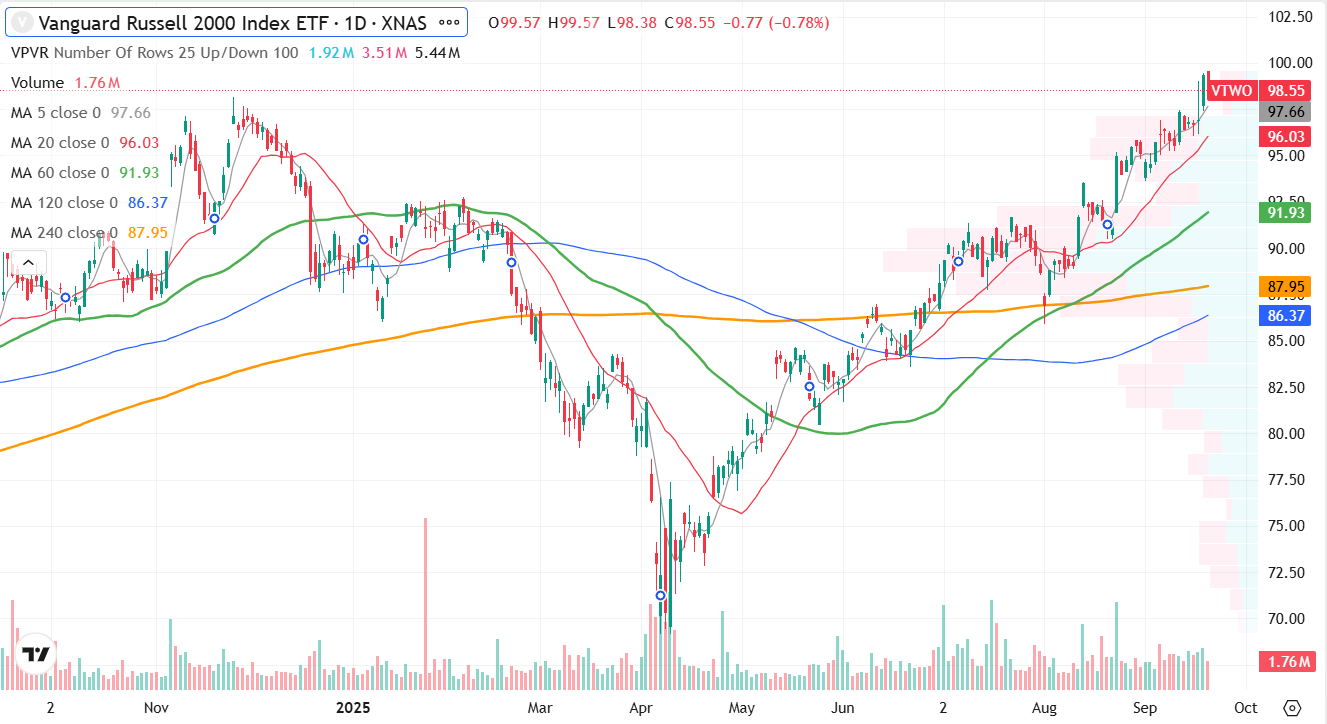This screenshot has width=1327, height=724.
Task: Click the event marker in late February
Action: click(x=511, y=262)
